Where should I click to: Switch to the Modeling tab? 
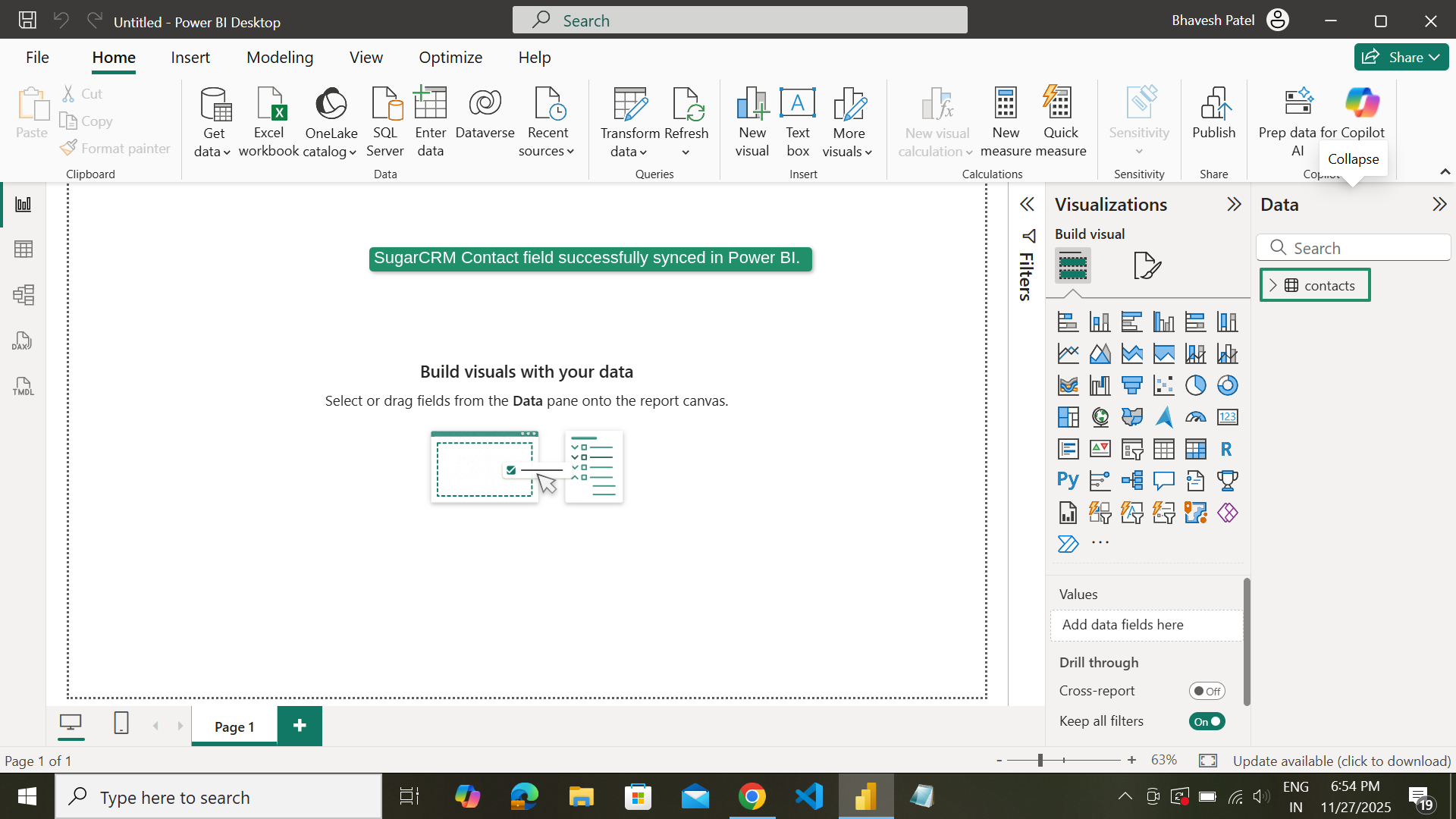coord(279,57)
